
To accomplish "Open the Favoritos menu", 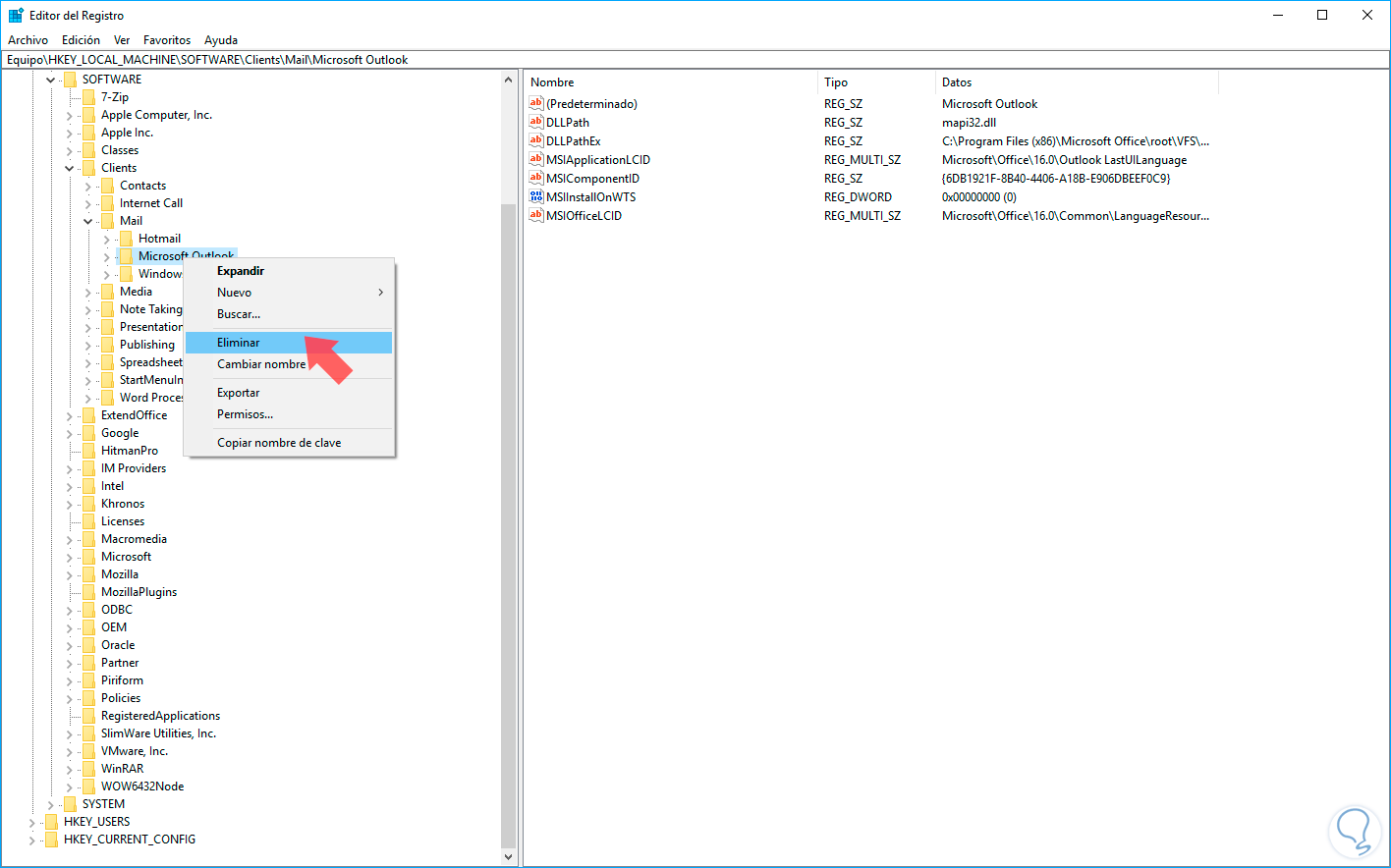I will (x=167, y=40).
